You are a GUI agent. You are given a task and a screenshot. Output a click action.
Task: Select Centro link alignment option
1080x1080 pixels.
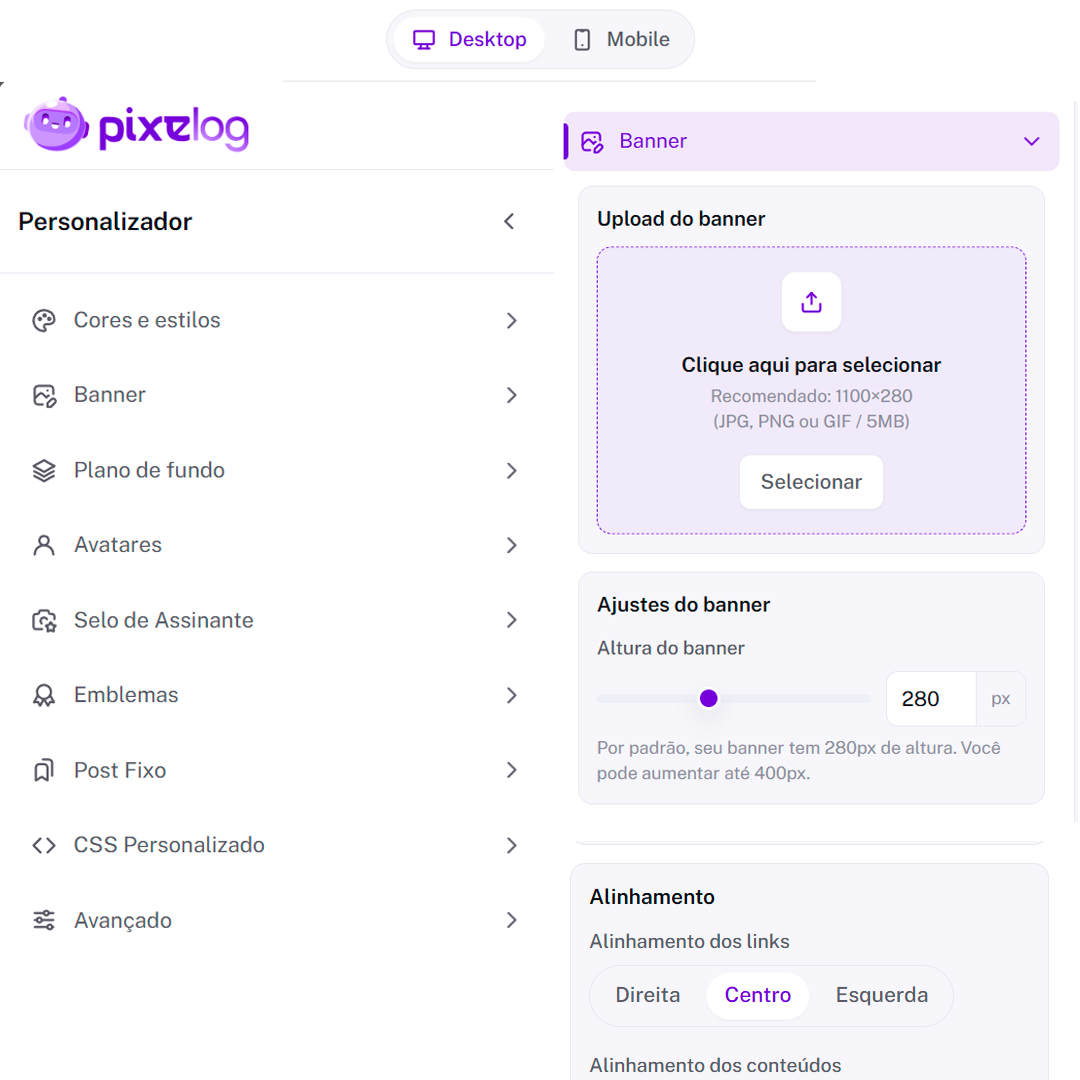(x=758, y=996)
